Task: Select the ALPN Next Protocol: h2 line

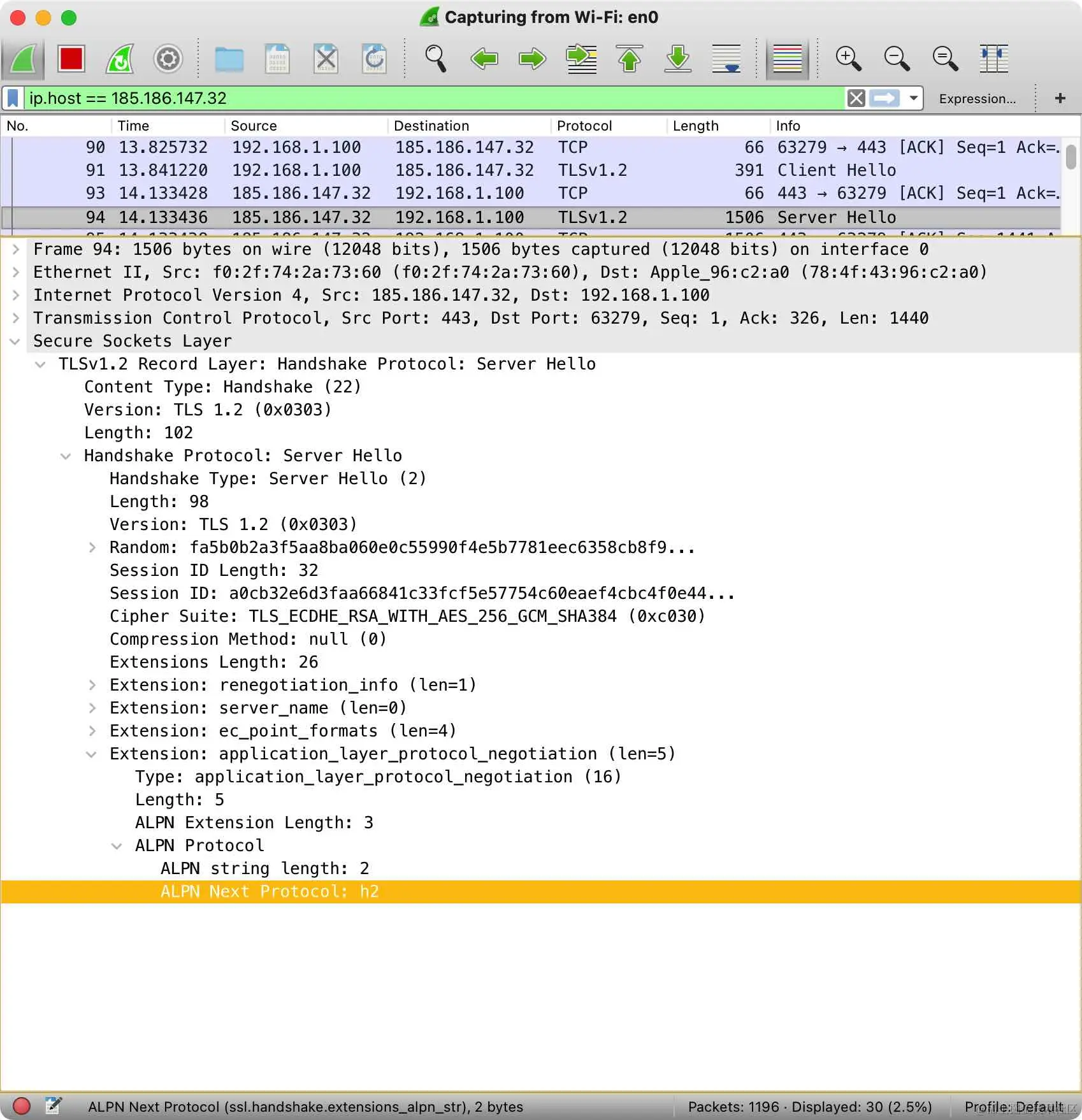Action: coord(541,891)
